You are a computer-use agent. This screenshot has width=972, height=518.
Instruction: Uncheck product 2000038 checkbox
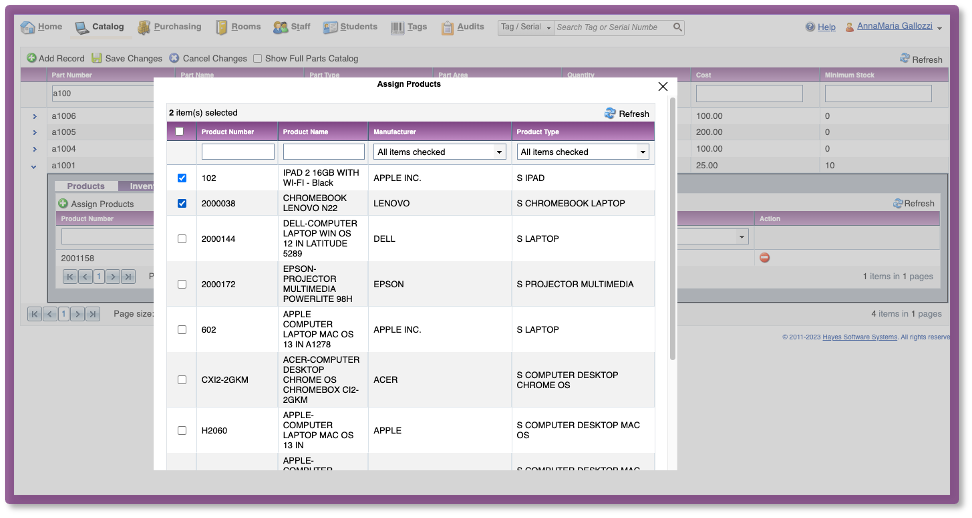click(182, 203)
